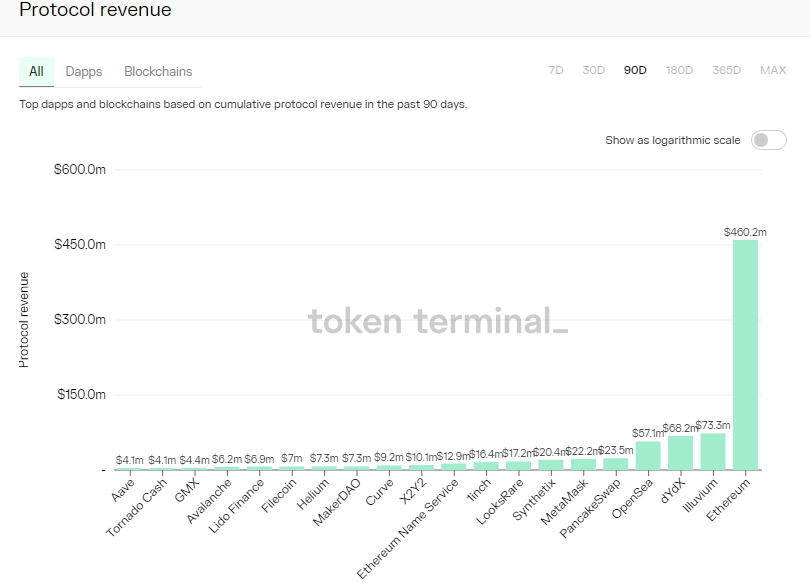This screenshot has height=583, width=810.
Task: Click the $7m value label
Action: tap(291, 458)
